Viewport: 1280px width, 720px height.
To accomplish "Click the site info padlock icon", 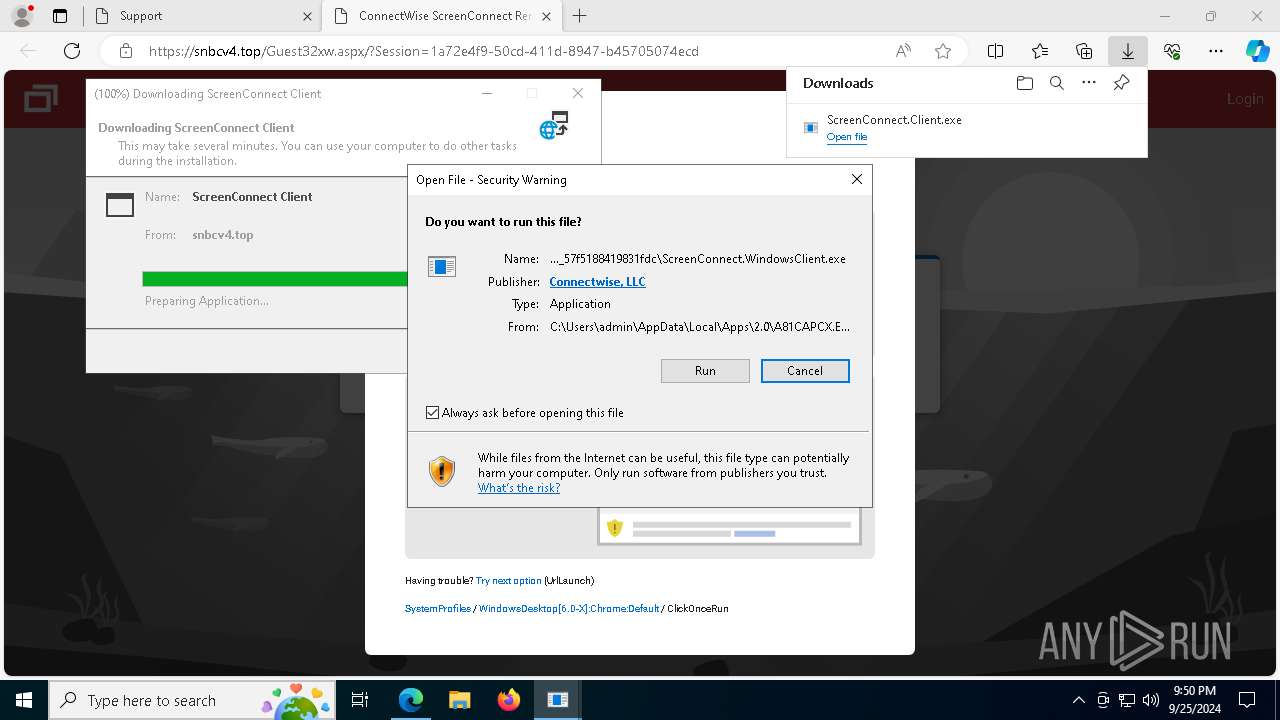I will point(126,51).
